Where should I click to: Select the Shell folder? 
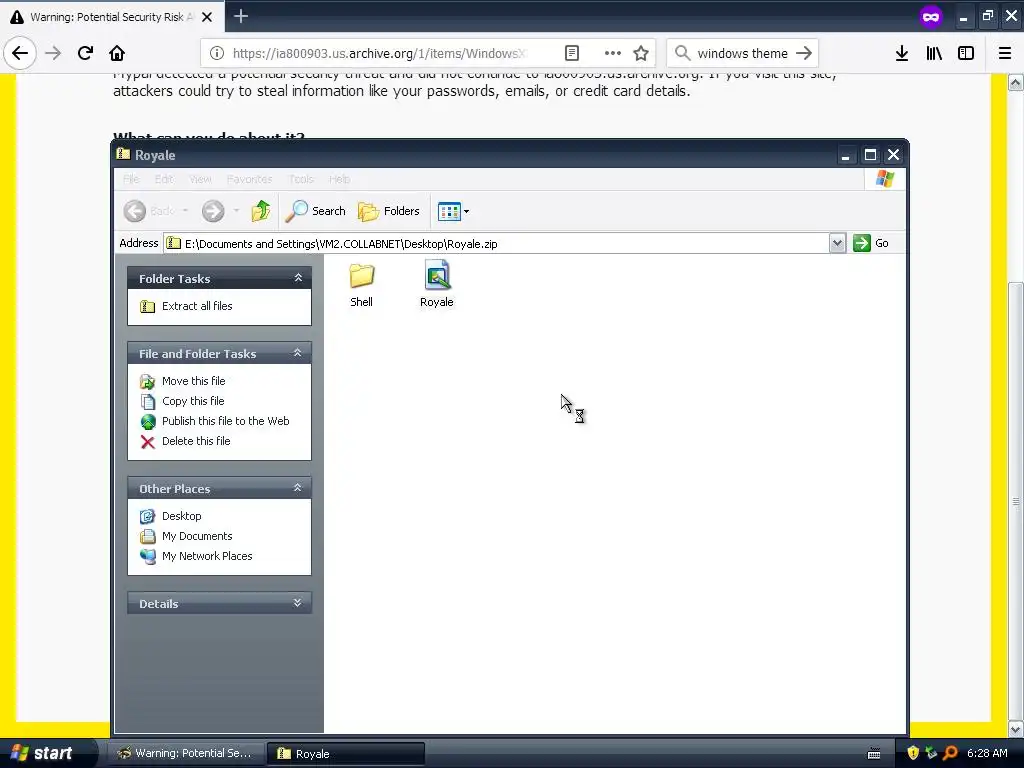tap(361, 285)
